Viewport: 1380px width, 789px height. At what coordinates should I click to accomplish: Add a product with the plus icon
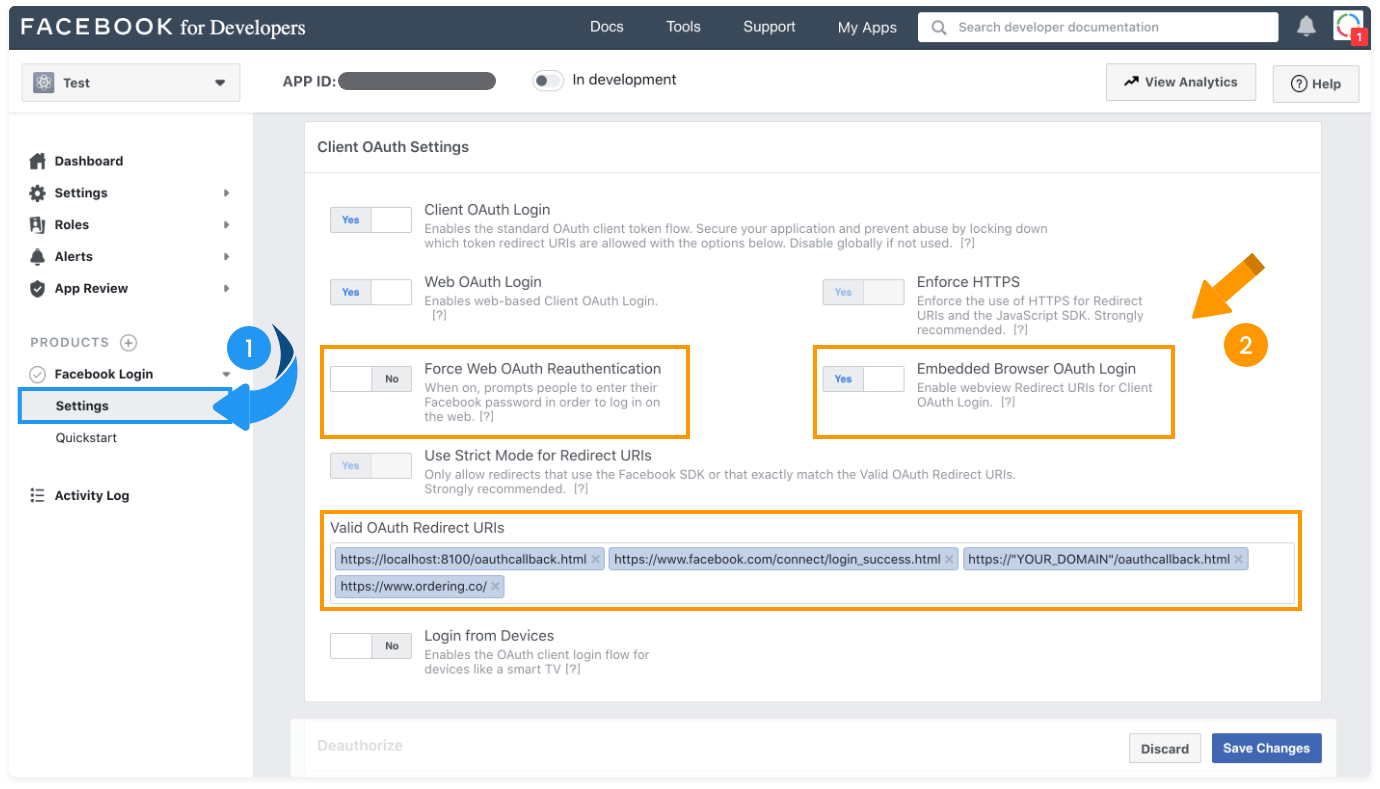[x=128, y=343]
